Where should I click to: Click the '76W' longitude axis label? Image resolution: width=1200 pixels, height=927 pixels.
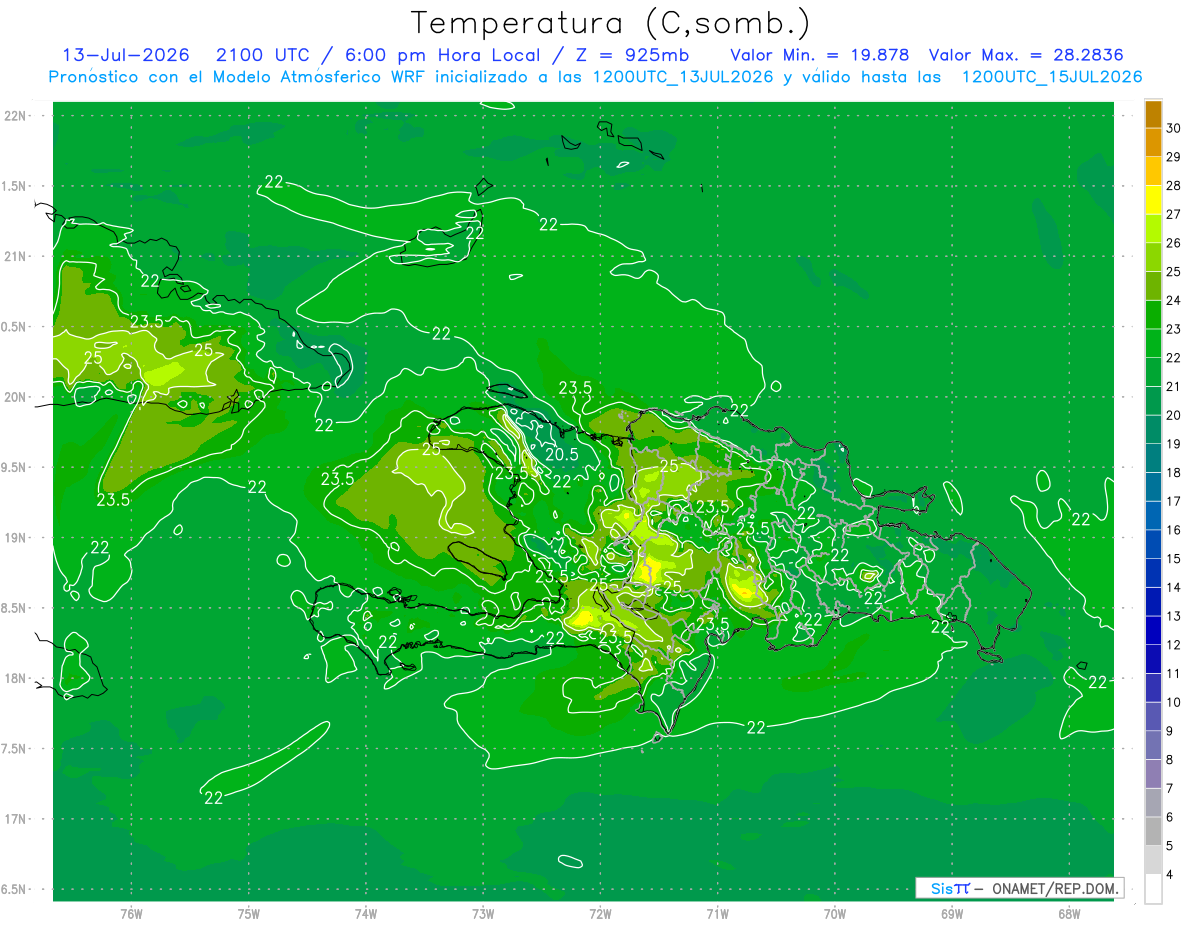tap(131, 914)
